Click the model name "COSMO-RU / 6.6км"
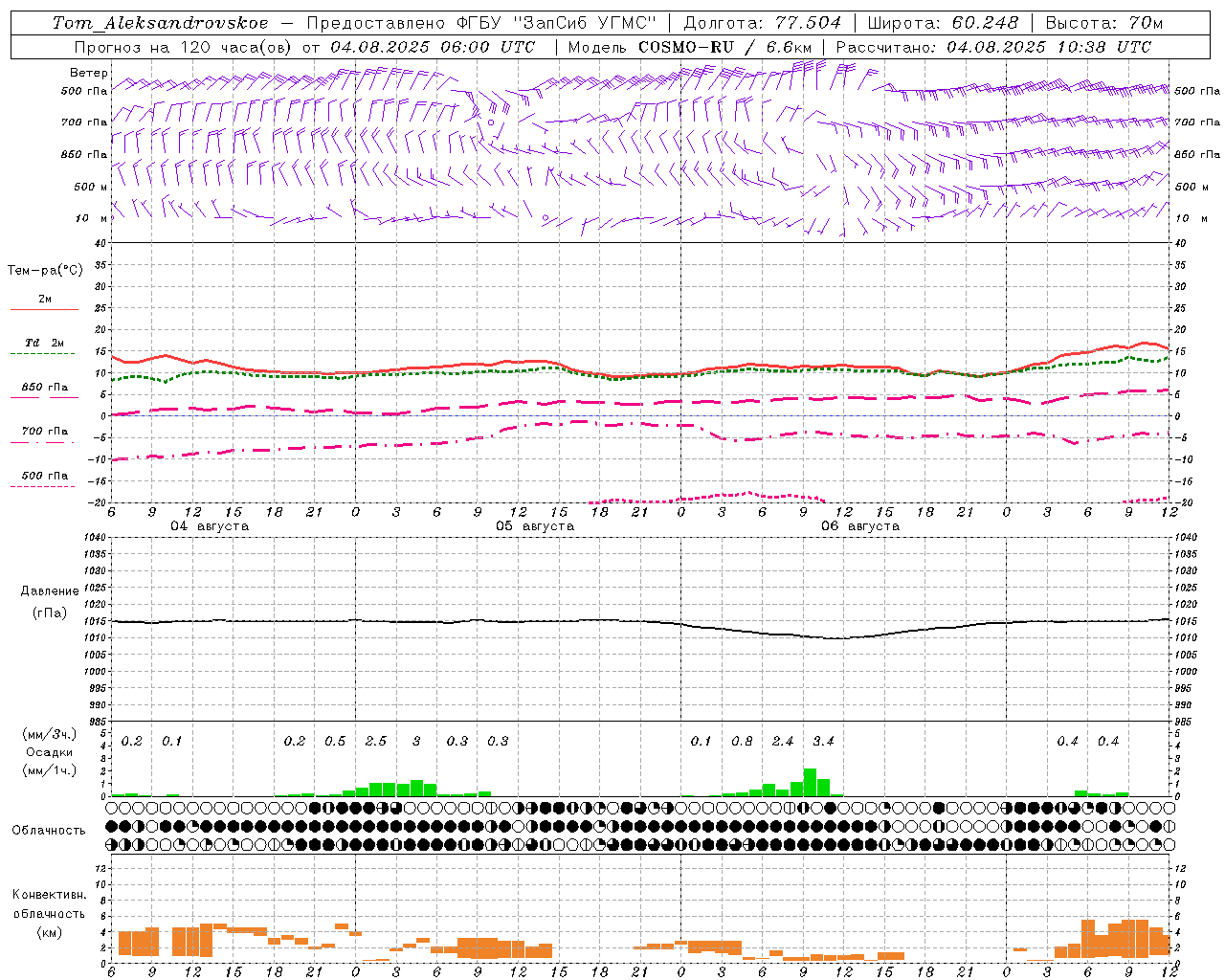Screen dimensions: 1225x980 click(x=725, y=47)
